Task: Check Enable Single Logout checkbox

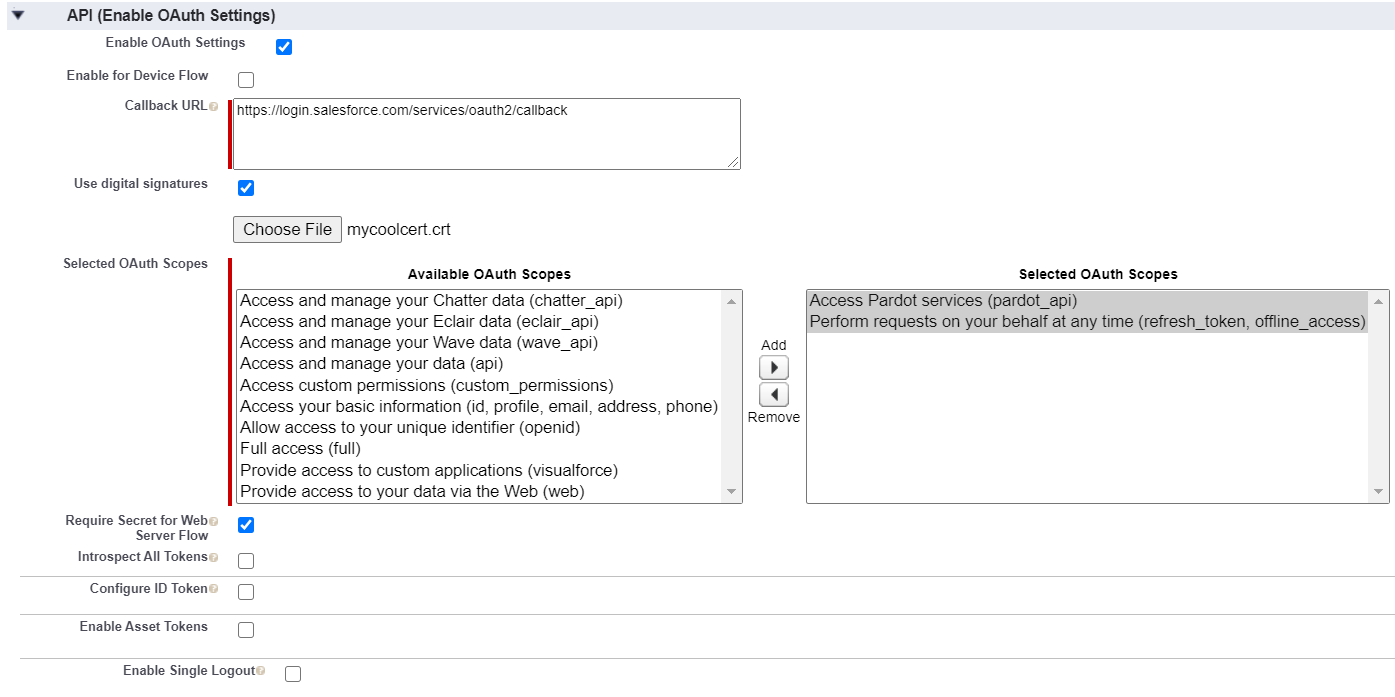Action: coord(293,674)
